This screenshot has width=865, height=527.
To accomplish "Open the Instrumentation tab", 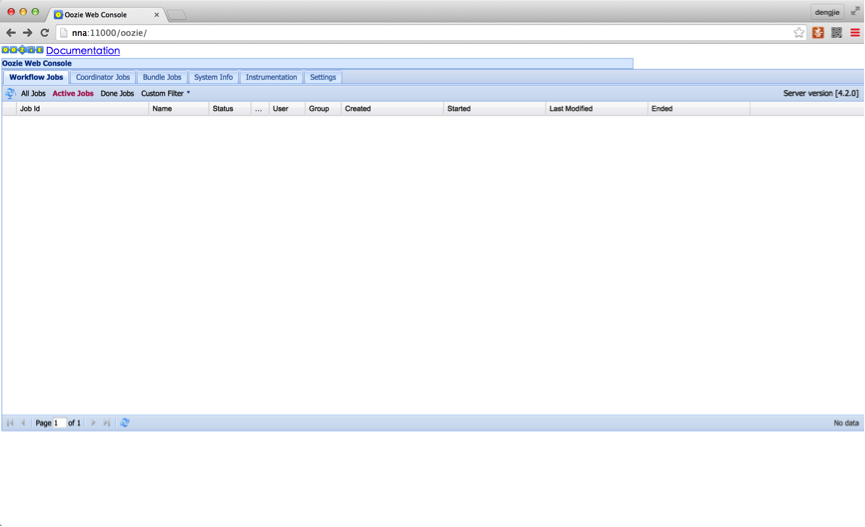I will click(271, 77).
